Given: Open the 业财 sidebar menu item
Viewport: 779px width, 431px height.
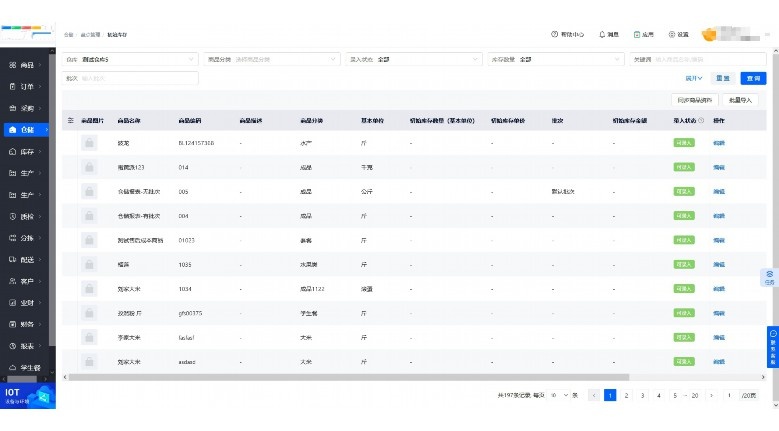Looking at the screenshot, I should click(x=26, y=302).
